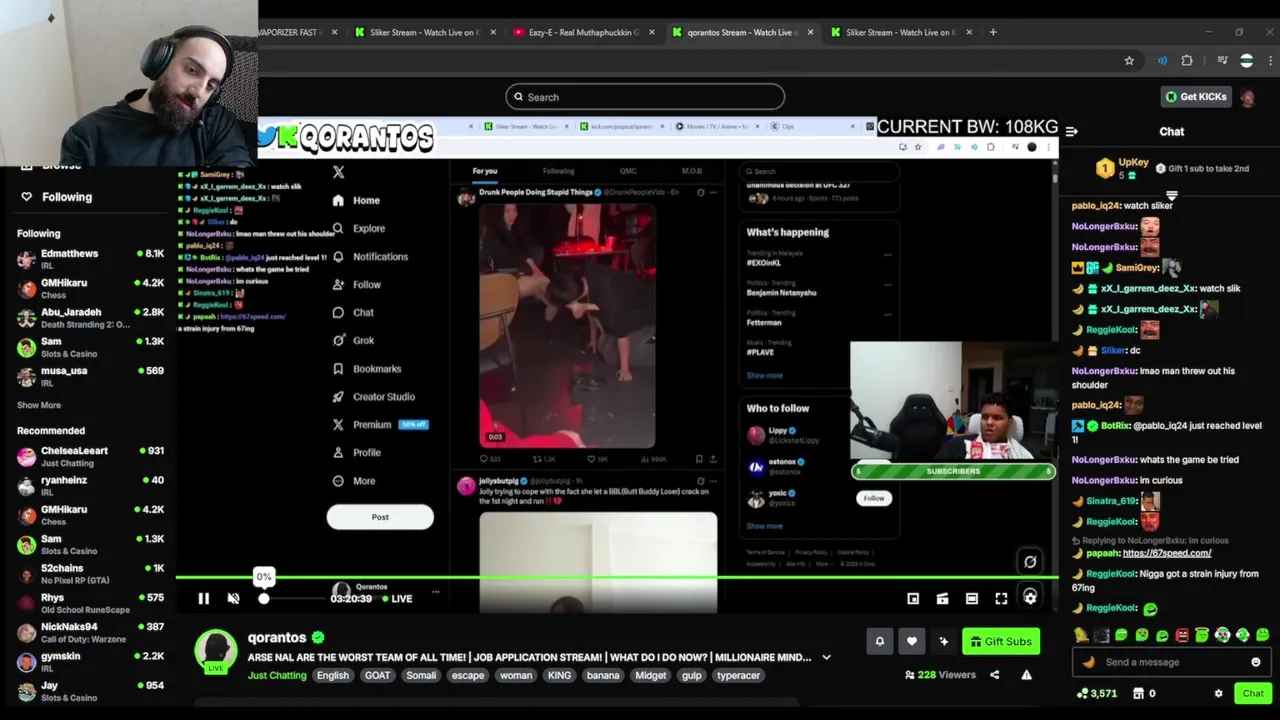Toggle notifications bell for qorantos
Screen dimensions: 1280x720
click(x=880, y=641)
